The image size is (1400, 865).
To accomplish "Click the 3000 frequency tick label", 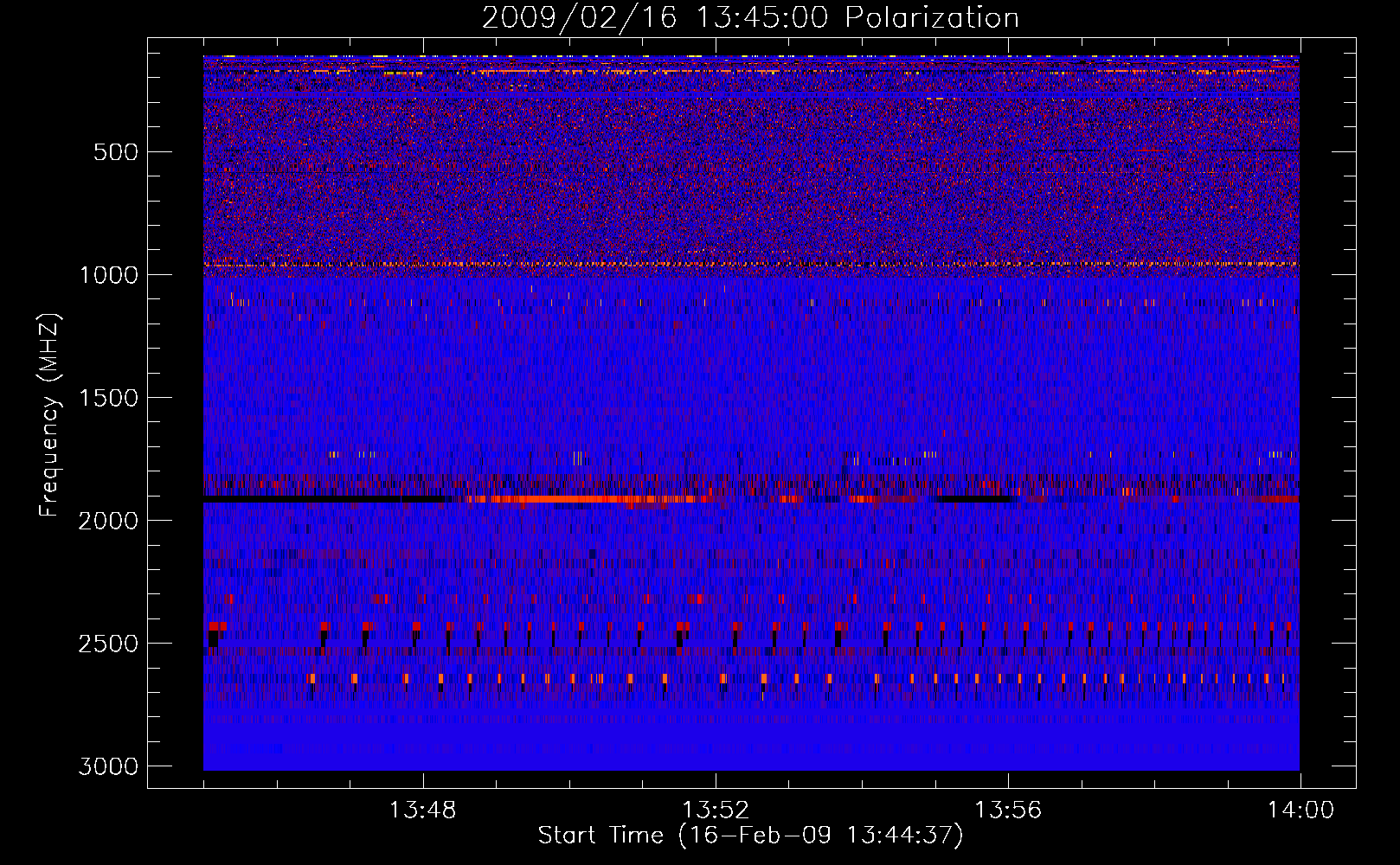I will (108, 766).
